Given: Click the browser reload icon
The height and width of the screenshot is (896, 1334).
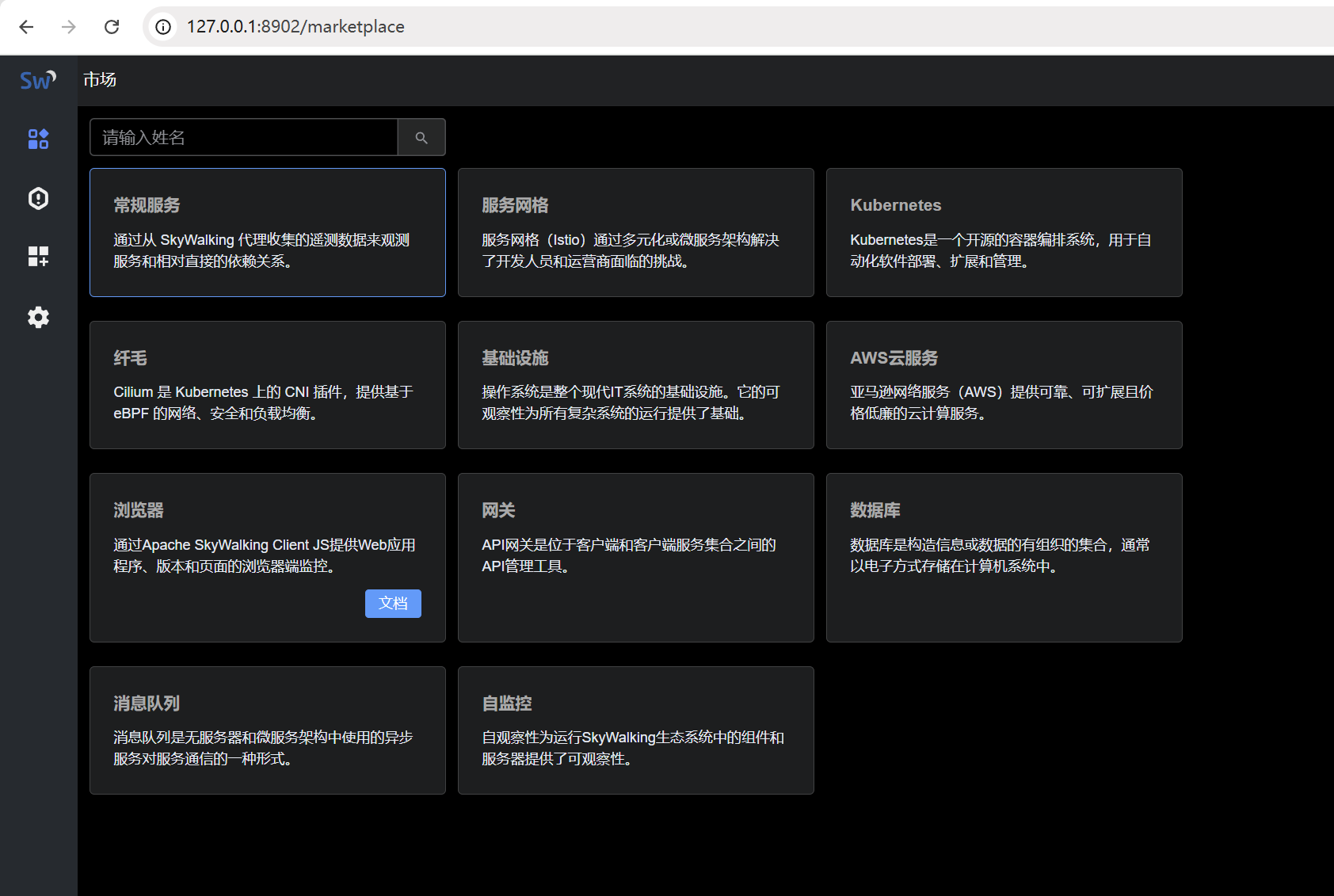Looking at the screenshot, I should (112, 26).
